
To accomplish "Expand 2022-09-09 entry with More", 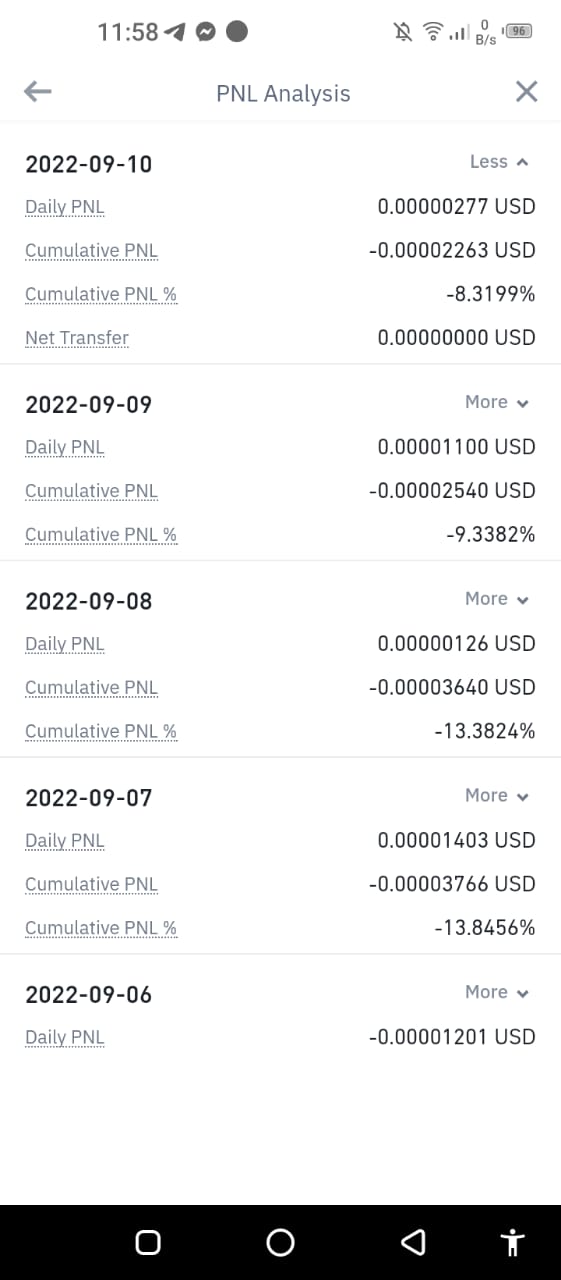I will click(x=497, y=402).
